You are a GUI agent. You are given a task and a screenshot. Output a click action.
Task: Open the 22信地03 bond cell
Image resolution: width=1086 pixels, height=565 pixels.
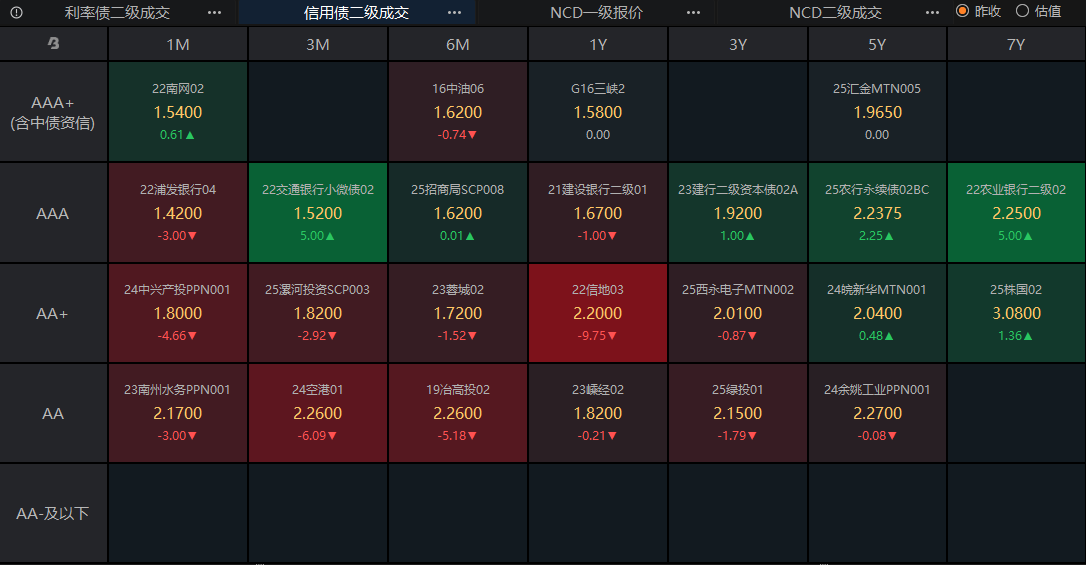click(598, 314)
